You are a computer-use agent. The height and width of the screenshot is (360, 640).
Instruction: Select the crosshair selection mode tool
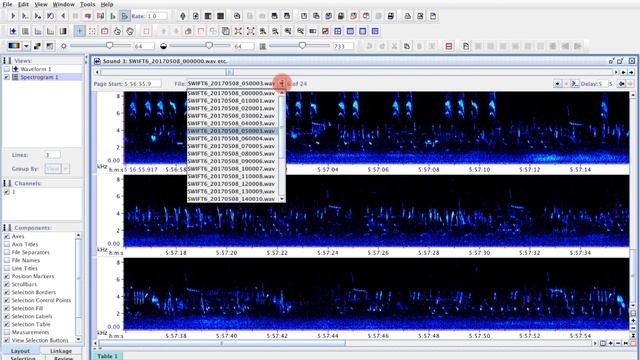(x=80, y=31)
